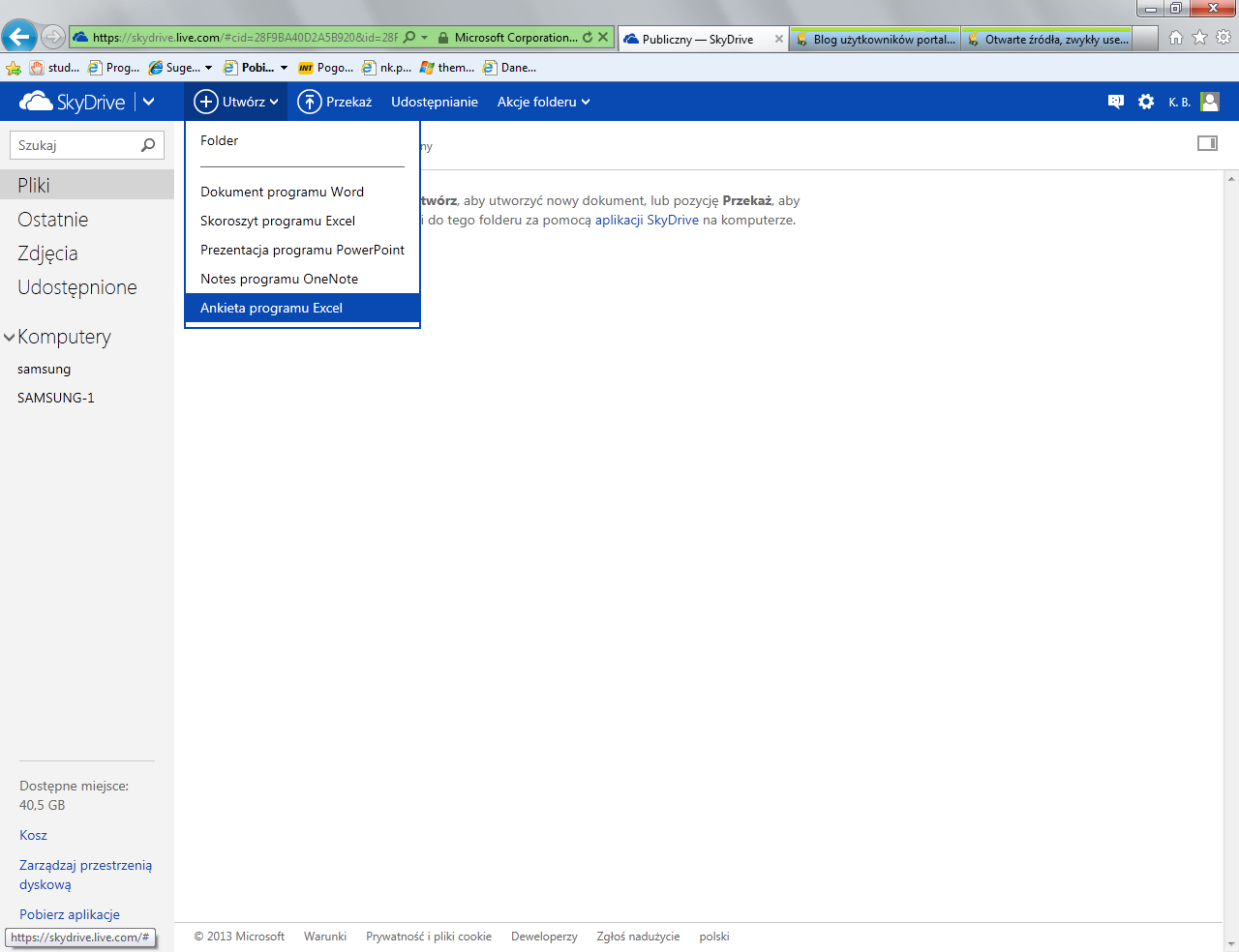Change language via polski link
This screenshot has width=1239, height=952.
(x=714, y=937)
